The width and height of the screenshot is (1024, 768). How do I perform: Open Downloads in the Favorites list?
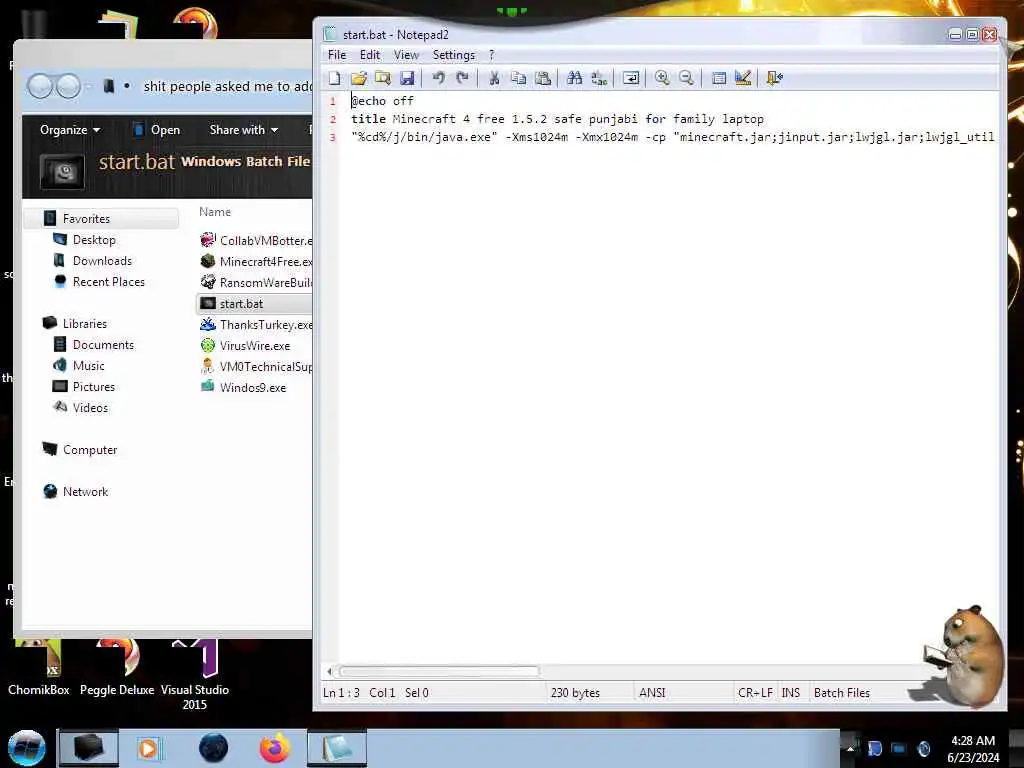point(102,261)
